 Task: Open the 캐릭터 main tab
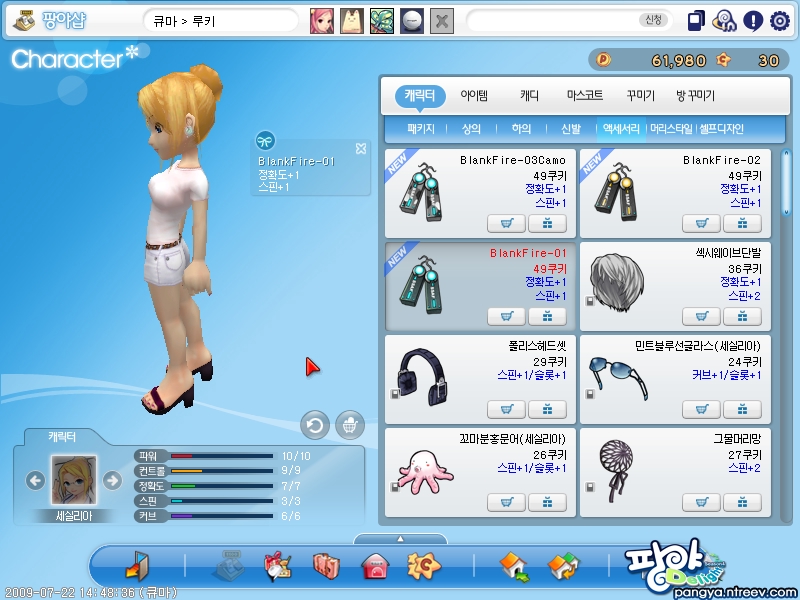[x=420, y=95]
